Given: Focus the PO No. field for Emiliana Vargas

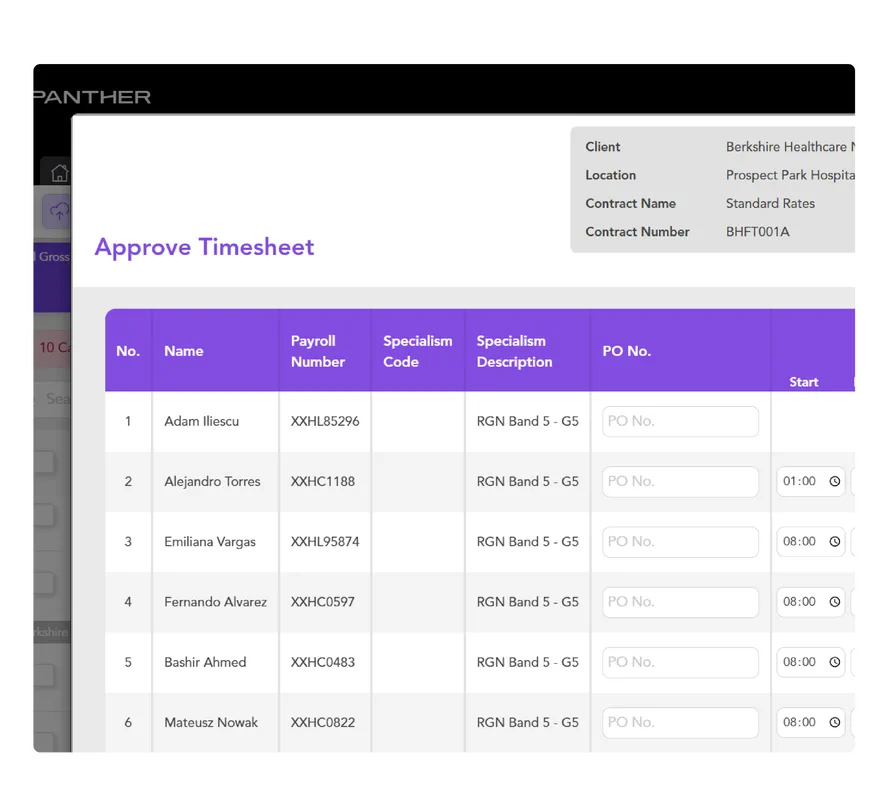Looking at the screenshot, I should (x=680, y=542).
